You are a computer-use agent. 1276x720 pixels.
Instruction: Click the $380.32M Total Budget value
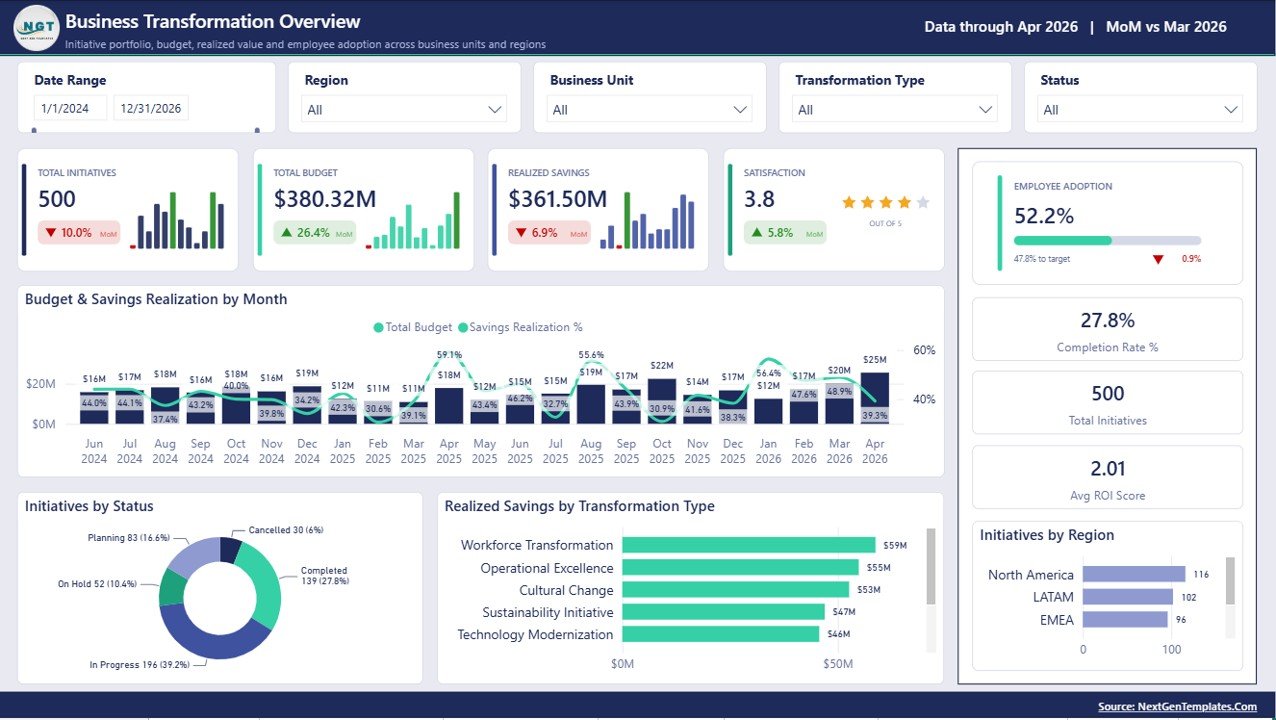[x=325, y=199]
